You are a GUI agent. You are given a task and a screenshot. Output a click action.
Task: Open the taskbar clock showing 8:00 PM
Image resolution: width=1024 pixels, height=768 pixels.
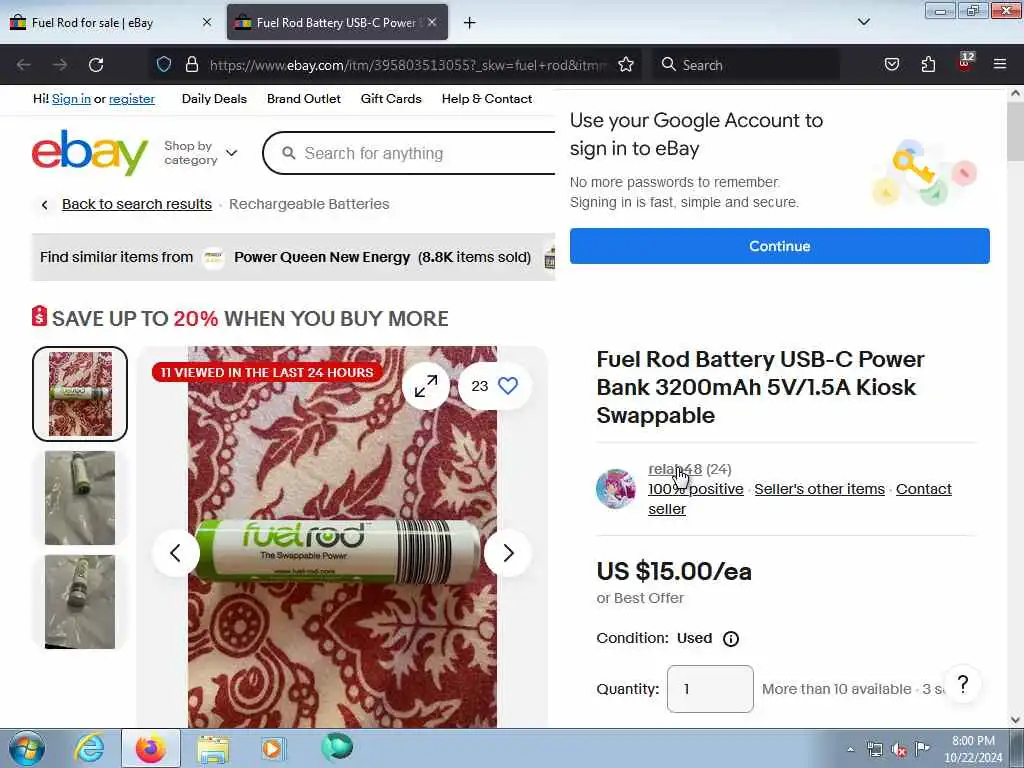click(x=973, y=749)
